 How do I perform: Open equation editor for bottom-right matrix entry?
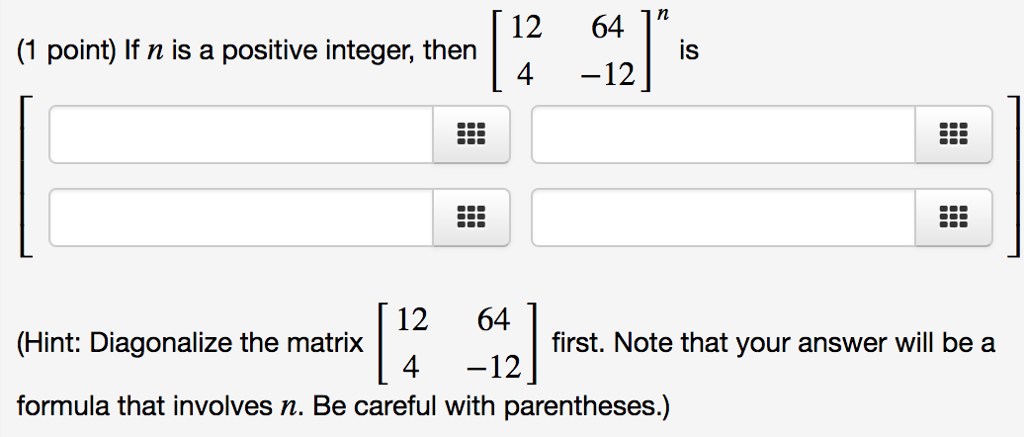click(x=953, y=218)
